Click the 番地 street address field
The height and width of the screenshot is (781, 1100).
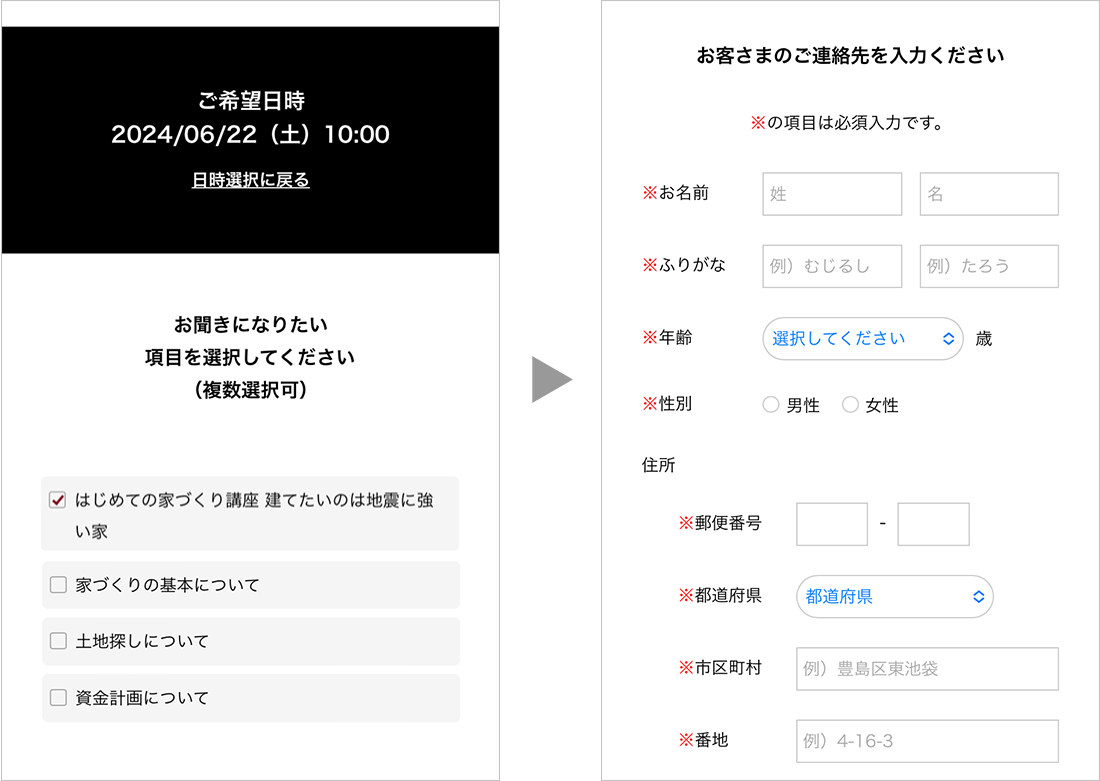(x=926, y=741)
